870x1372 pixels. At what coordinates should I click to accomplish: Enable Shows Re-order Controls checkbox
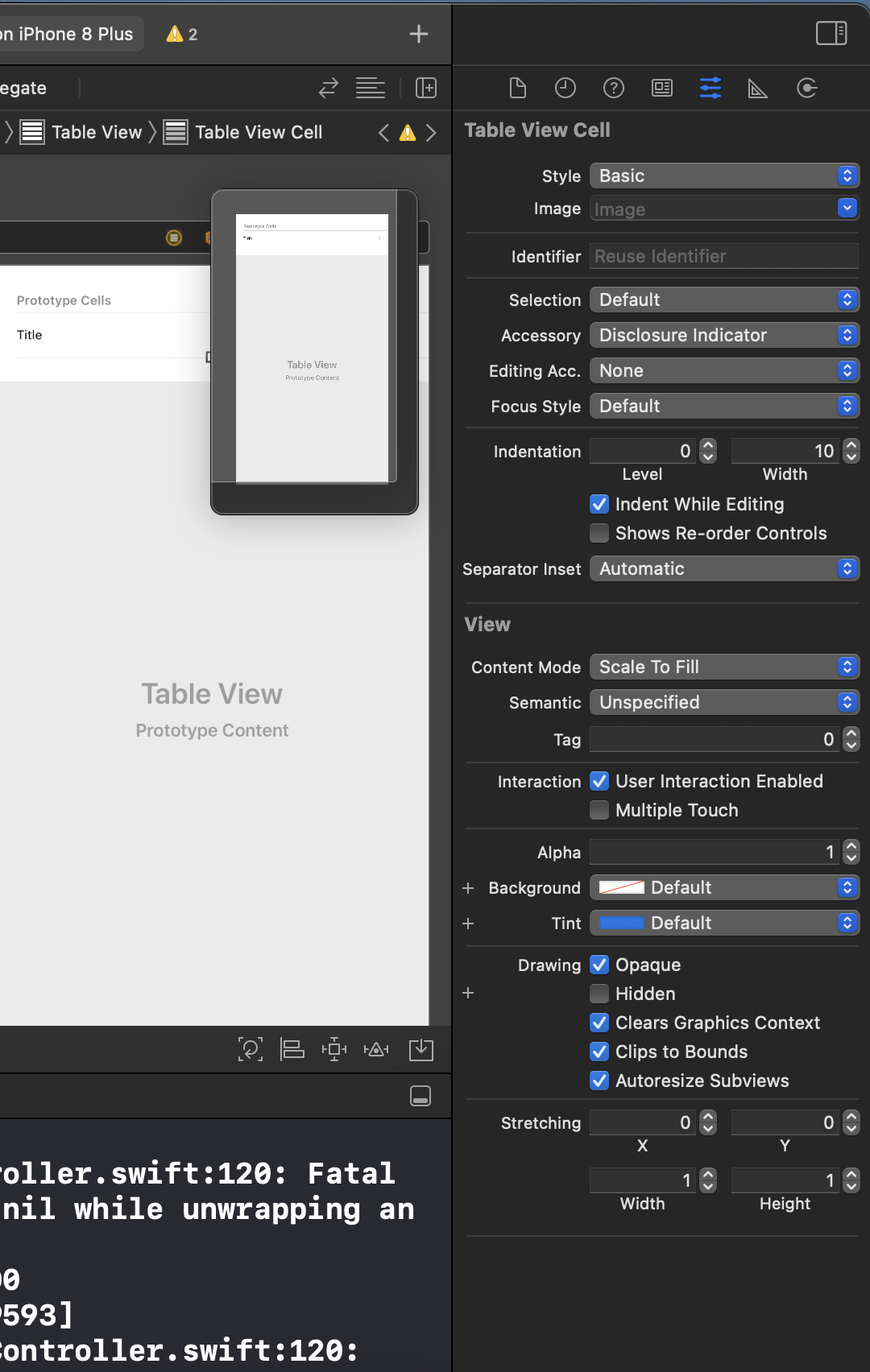pos(599,533)
